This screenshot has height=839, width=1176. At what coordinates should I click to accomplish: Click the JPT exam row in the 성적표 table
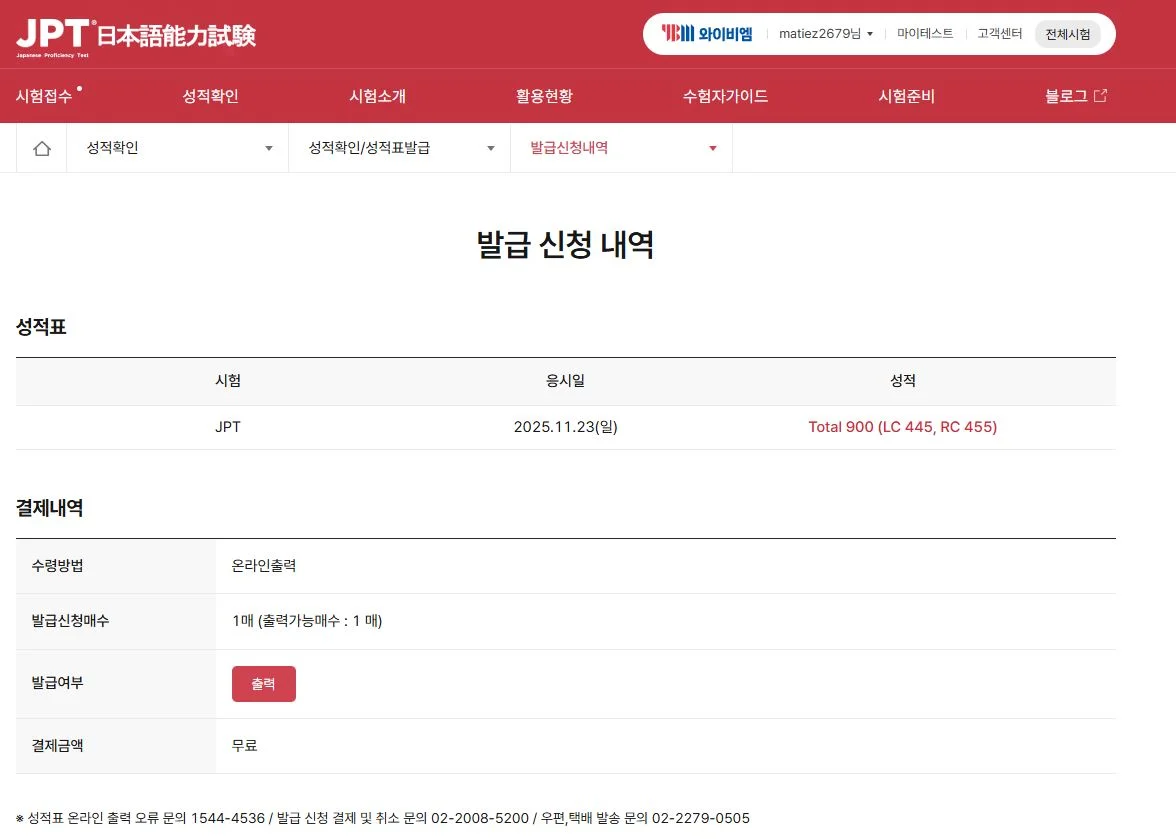228,426
